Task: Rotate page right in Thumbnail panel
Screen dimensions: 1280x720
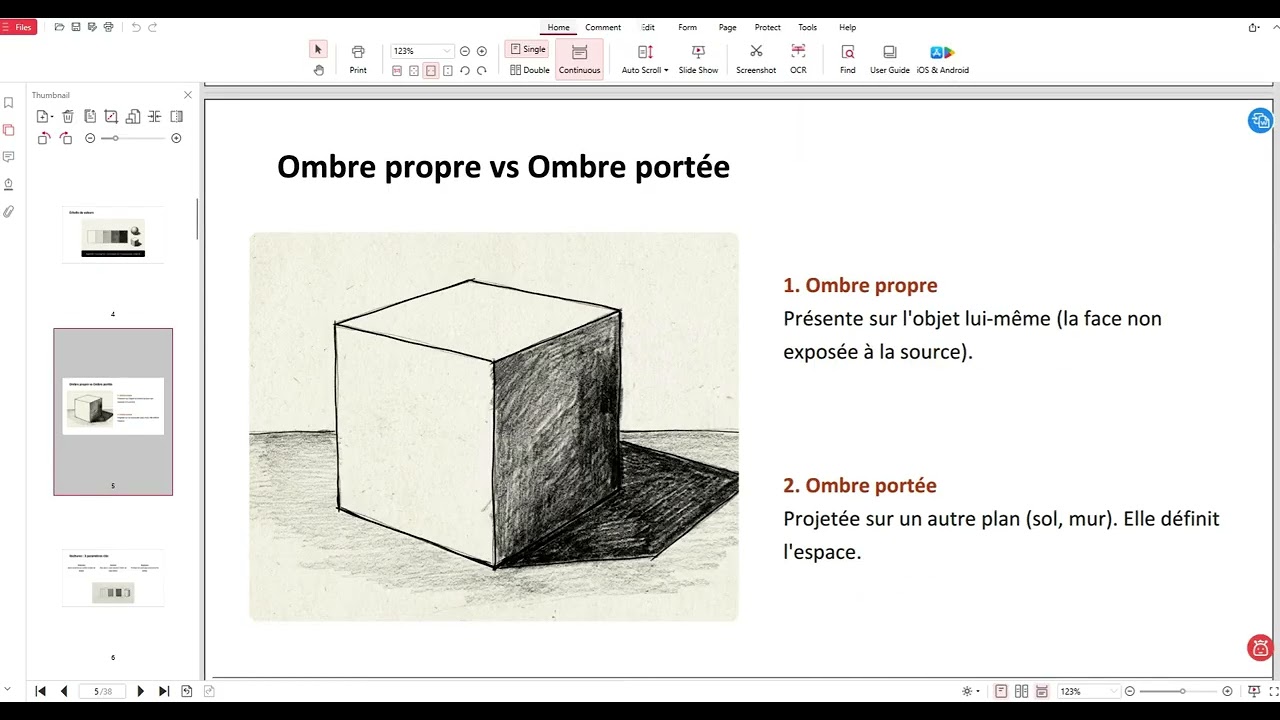Action: coord(66,138)
